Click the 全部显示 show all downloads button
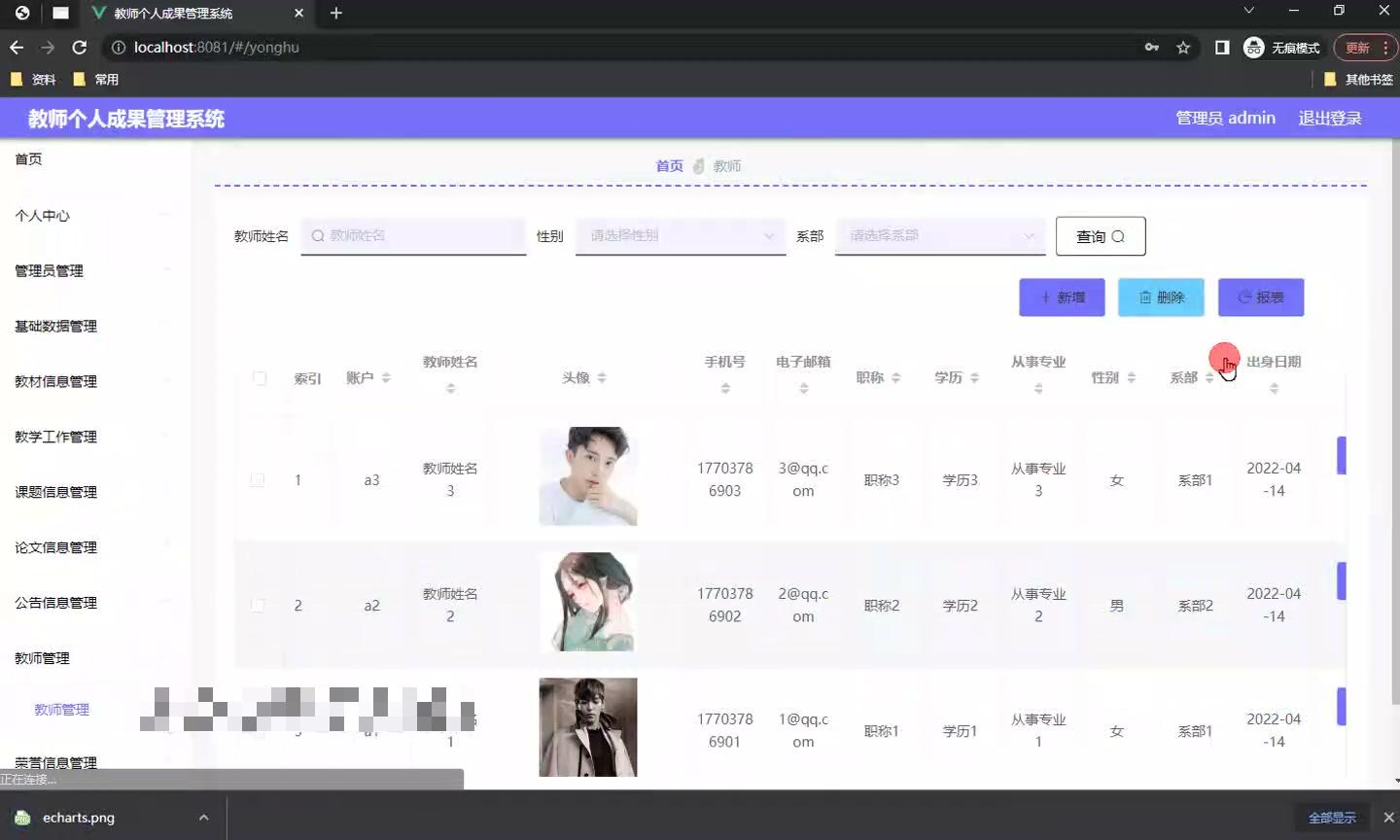The width and height of the screenshot is (1400, 840). coord(1332,818)
